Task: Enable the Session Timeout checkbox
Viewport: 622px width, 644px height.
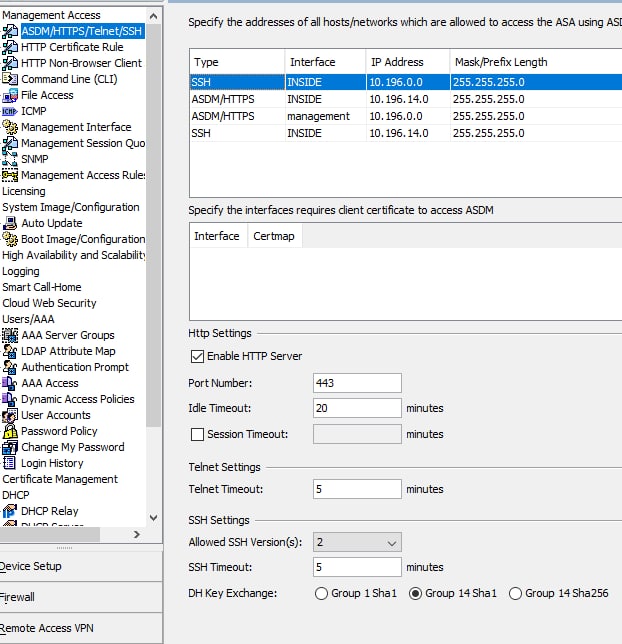Action: click(197, 434)
